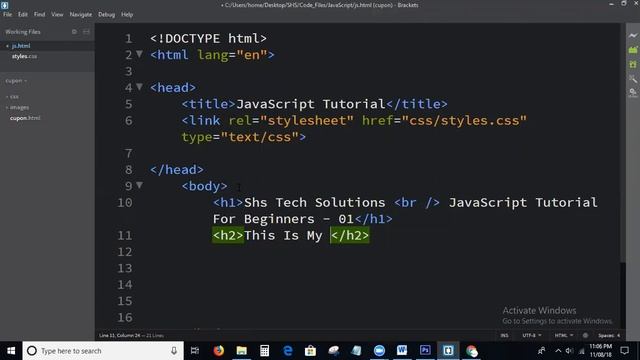
Task: Click the taskbar clock showing 11:06 PM
Action: [x=600, y=351]
